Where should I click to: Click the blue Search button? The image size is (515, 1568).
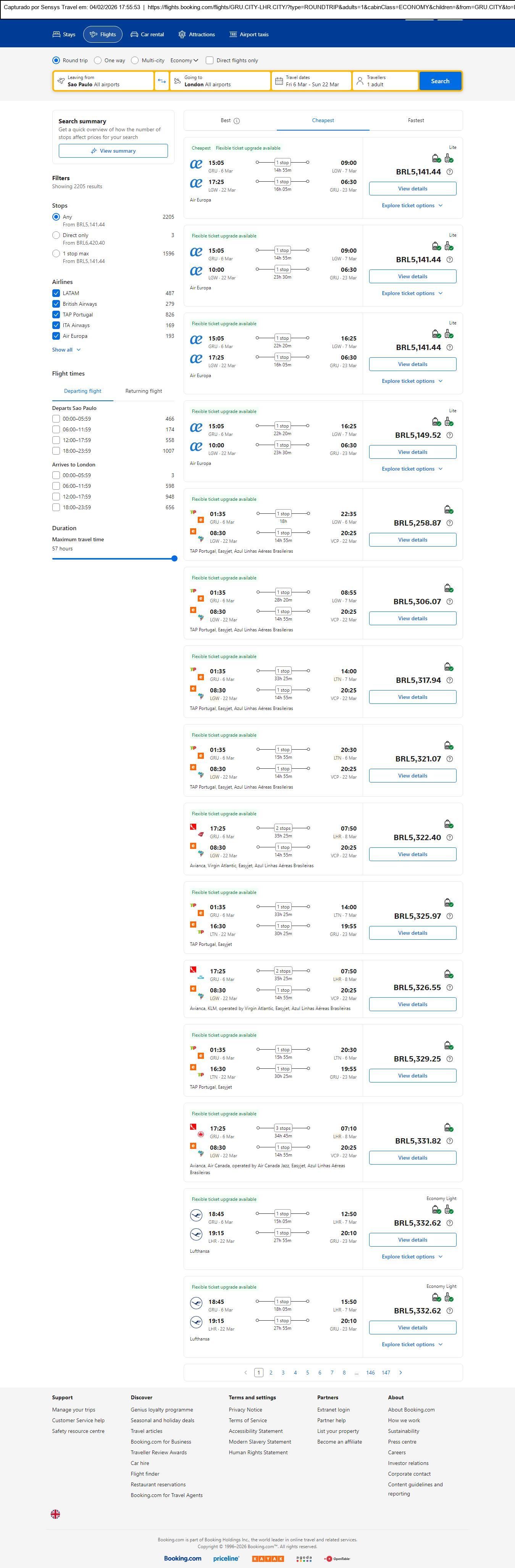click(x=439, y=81)
